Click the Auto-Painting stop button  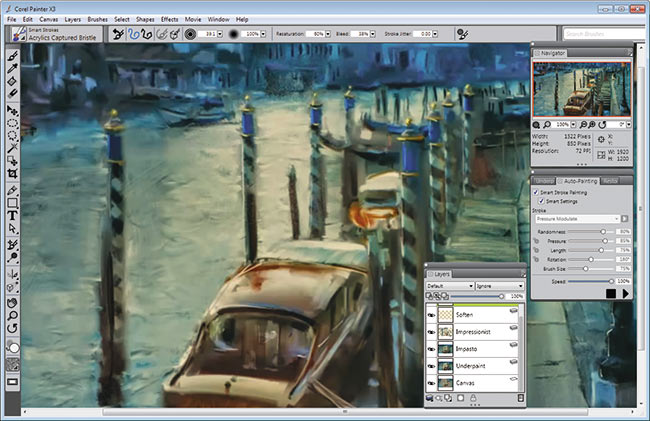[611, 293]
